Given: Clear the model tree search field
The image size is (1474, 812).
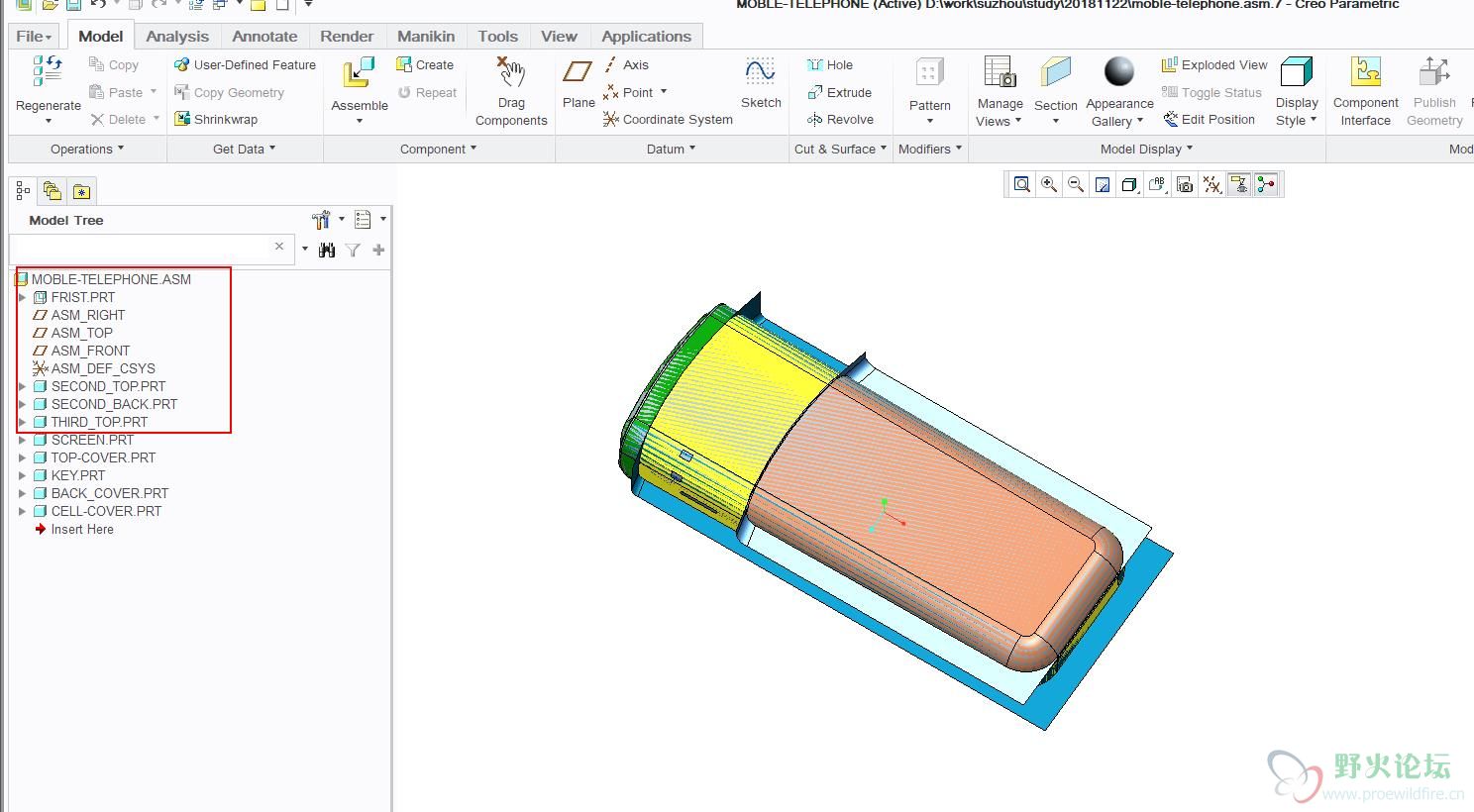Looking at the screenshot, I should pyautogui.click(x=279, y=247).
